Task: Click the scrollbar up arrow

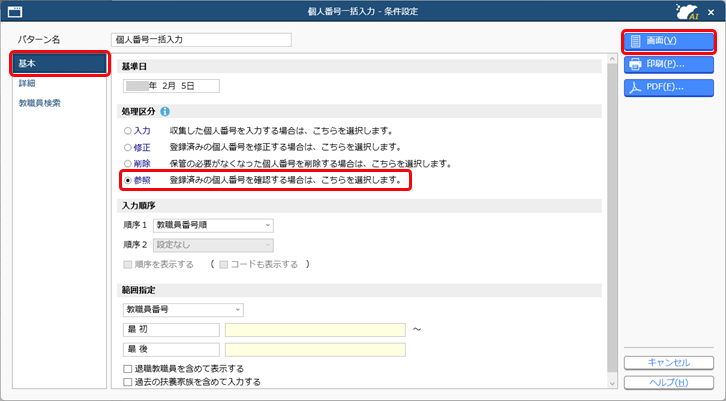Action: coord(612,59)
